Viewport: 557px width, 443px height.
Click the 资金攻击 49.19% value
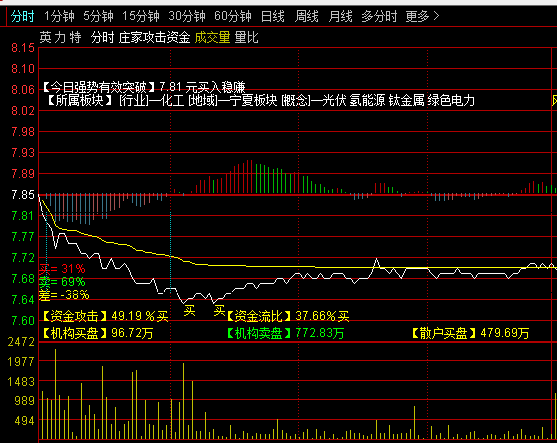pyautogui.click(x=105, y=316)
